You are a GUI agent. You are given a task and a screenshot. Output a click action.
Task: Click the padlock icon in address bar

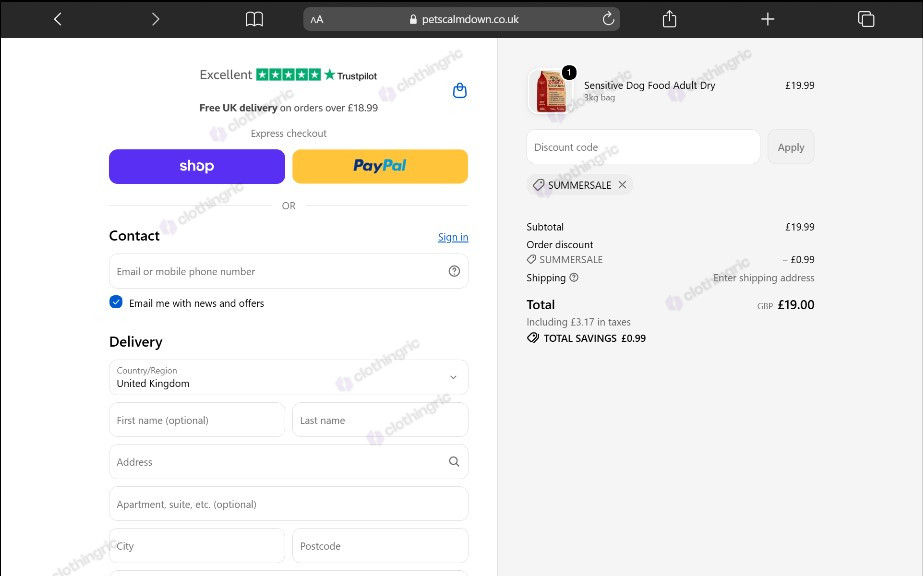(413, 19)
